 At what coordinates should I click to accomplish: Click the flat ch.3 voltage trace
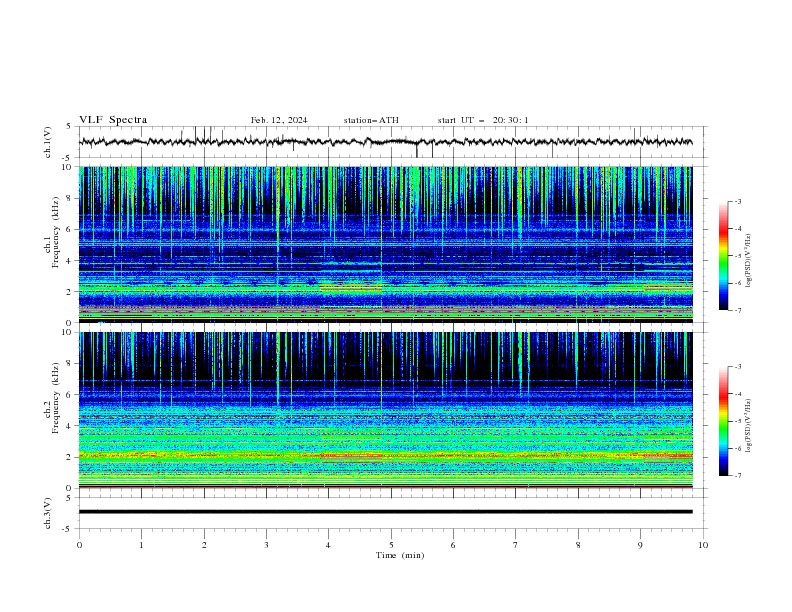(x=385, y=512)
